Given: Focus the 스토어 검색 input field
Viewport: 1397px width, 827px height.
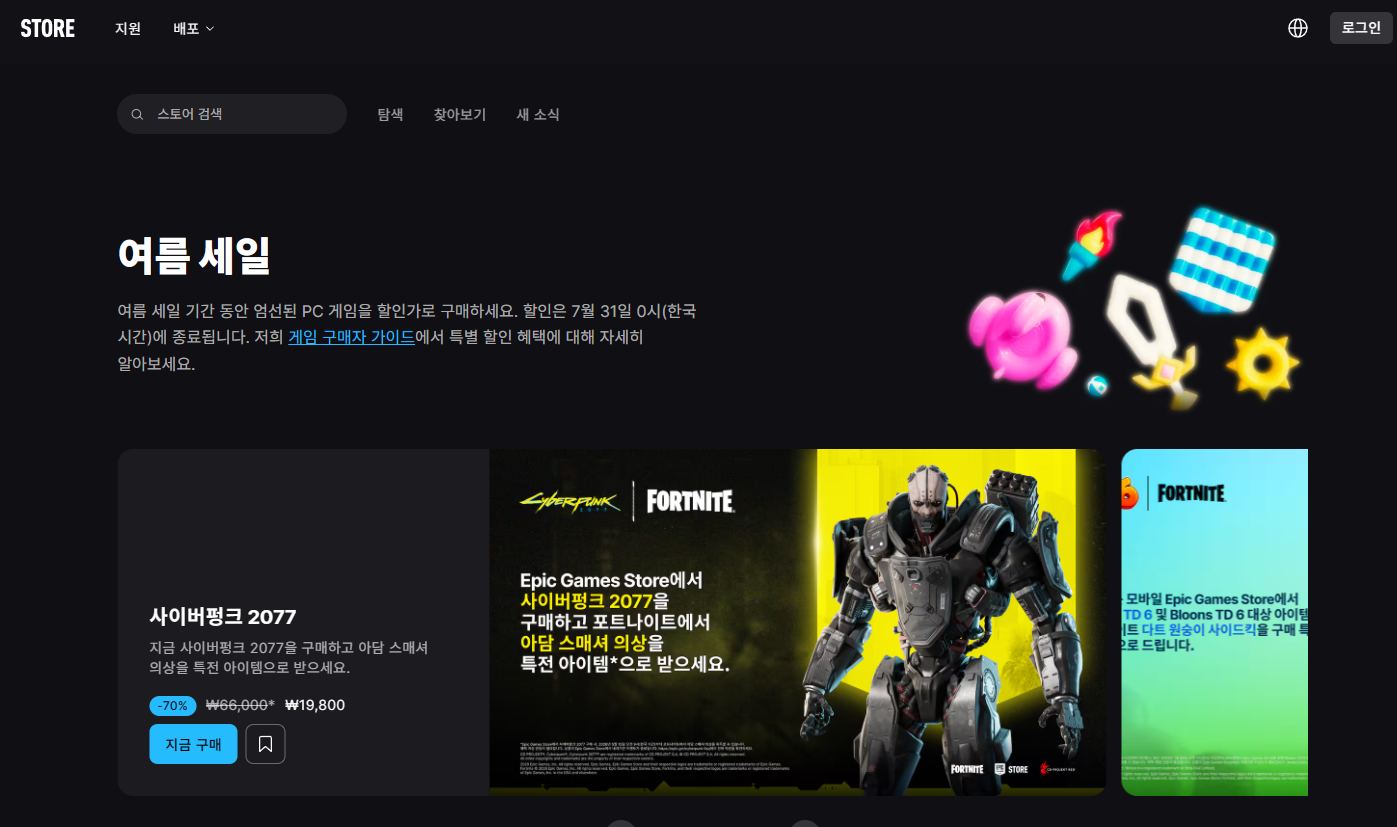Looking at the screenshot, I should coord(232,114).
